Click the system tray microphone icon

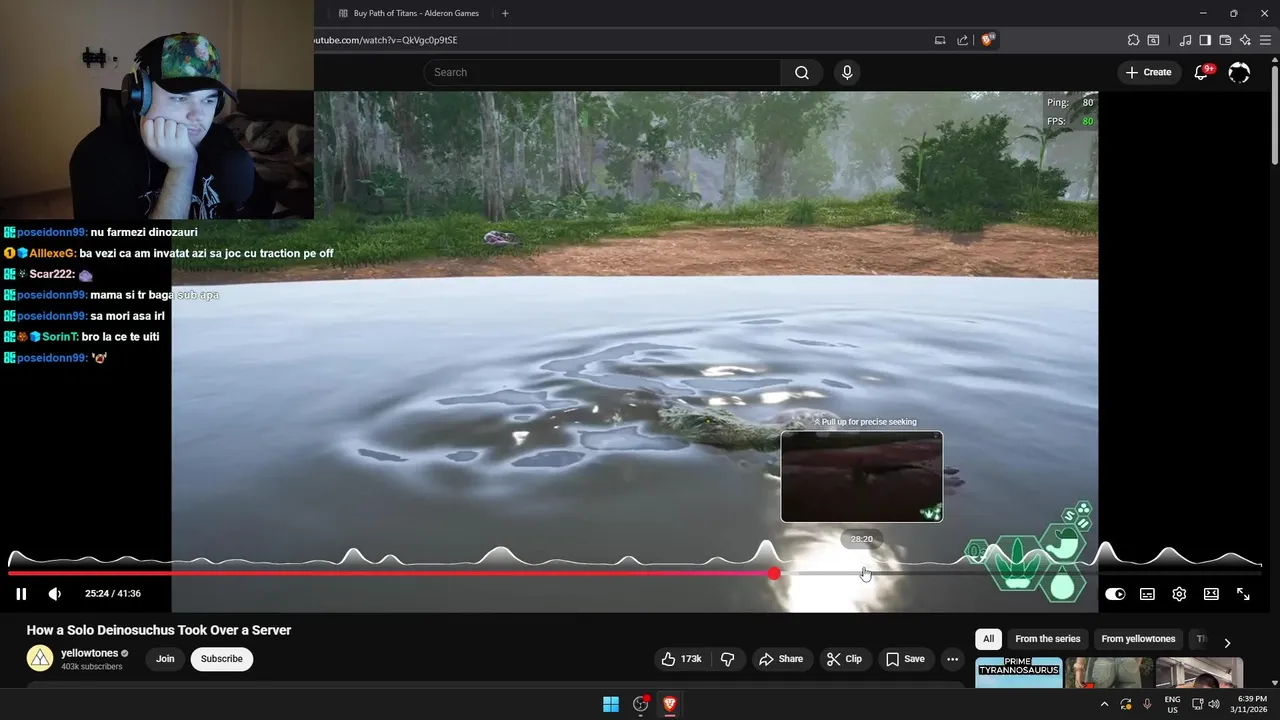tap(1147, 704)
